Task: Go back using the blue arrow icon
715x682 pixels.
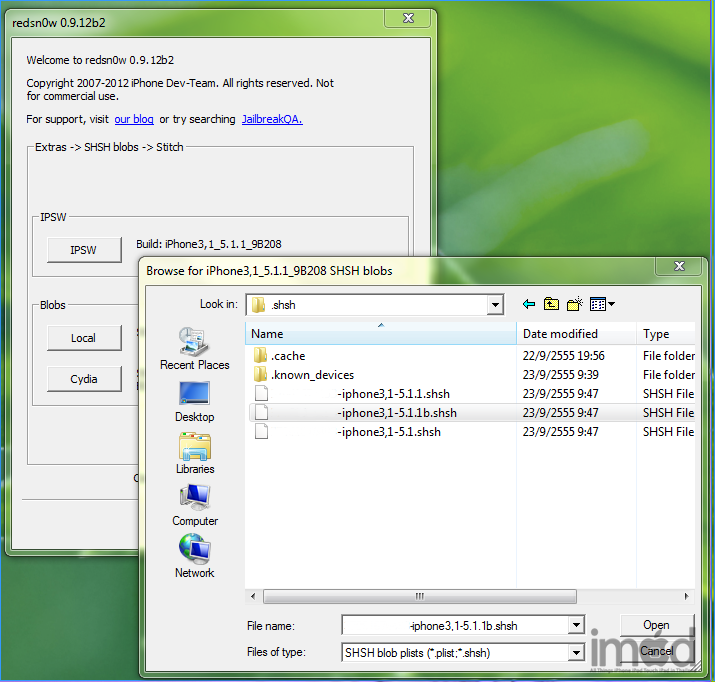Action: [x=529, y=304]
